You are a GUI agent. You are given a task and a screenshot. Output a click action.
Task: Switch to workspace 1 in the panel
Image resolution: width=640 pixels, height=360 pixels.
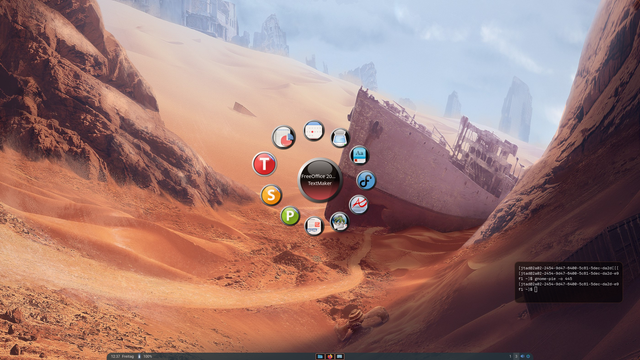[510, 356]
